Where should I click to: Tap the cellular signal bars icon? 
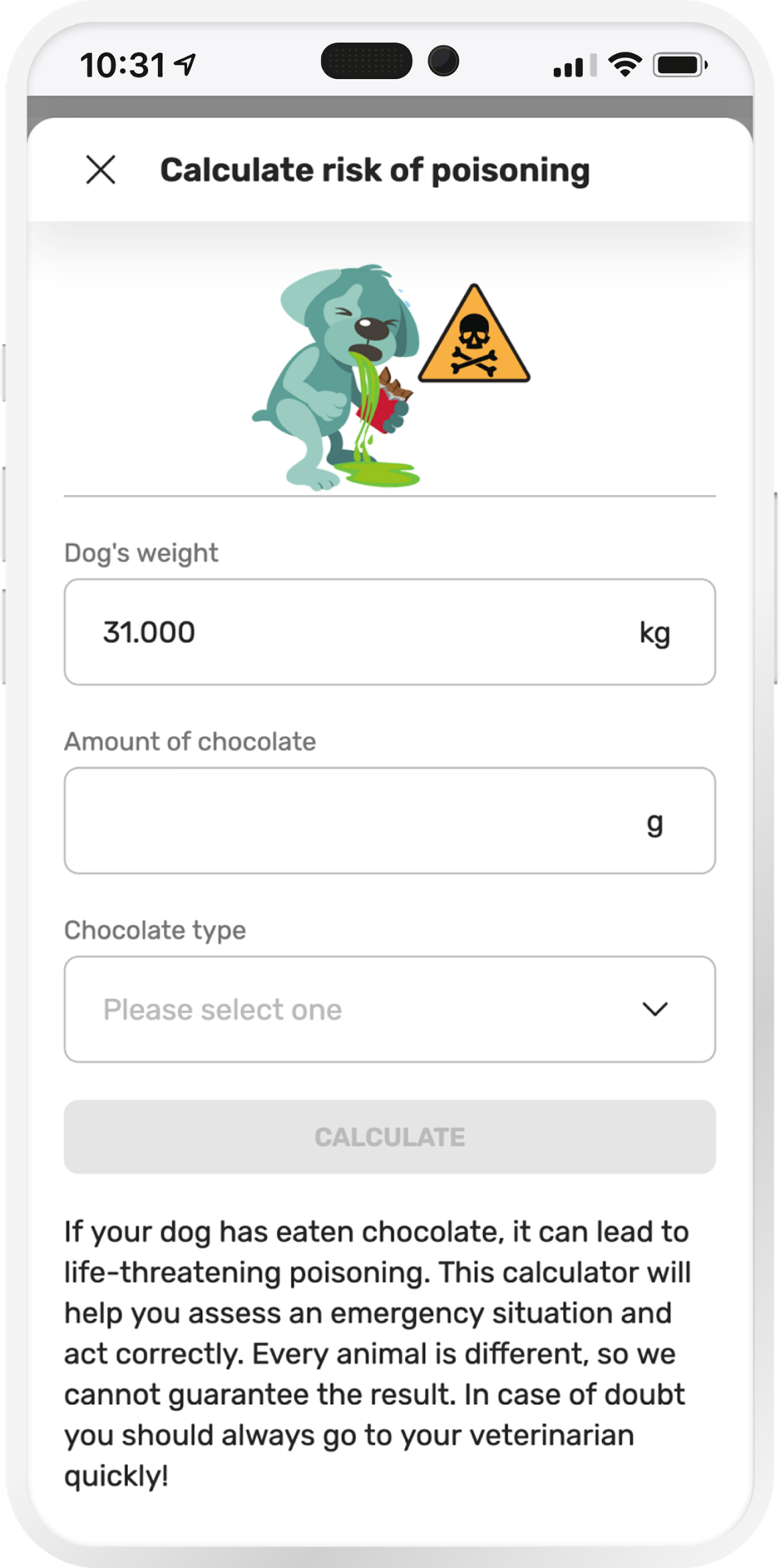pyautogui.click(x=573, y=66)
